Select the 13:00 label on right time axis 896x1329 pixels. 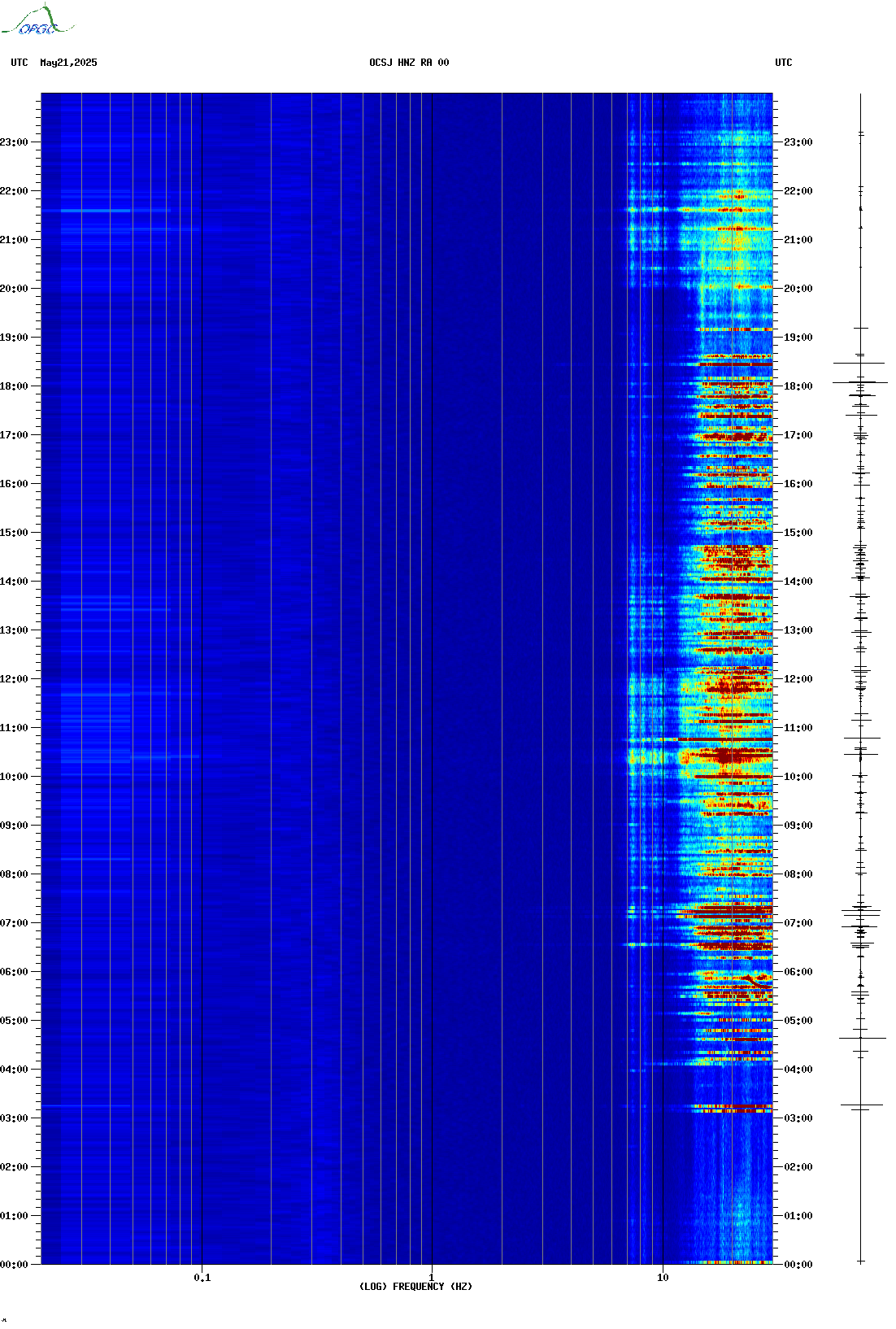click(798, 630)
